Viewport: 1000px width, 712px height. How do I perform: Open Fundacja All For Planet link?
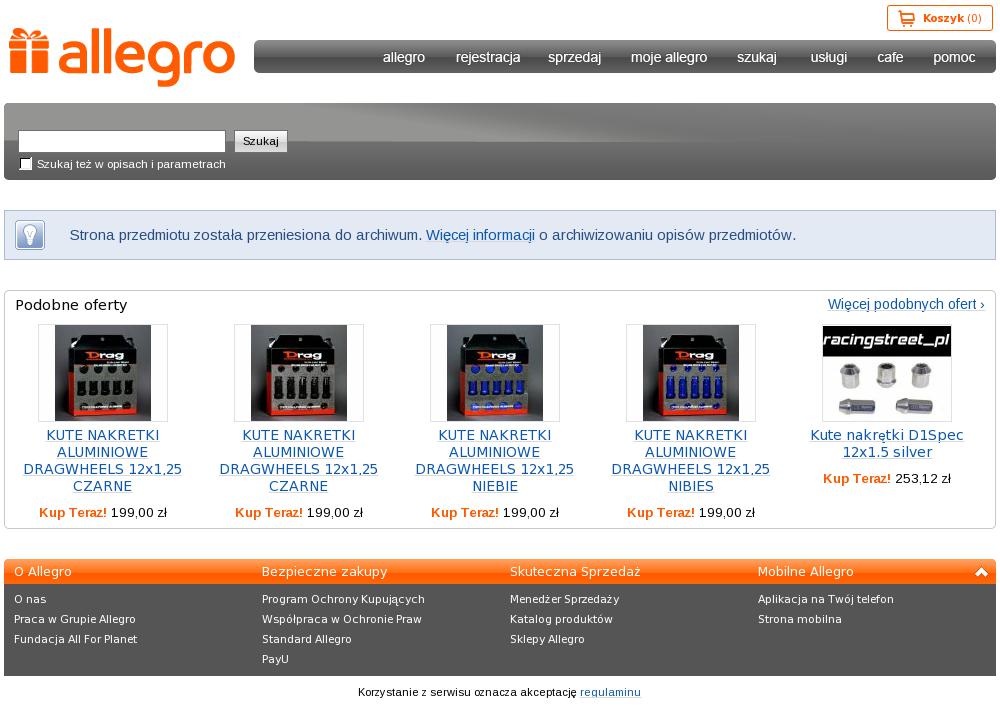pos(75,639)
